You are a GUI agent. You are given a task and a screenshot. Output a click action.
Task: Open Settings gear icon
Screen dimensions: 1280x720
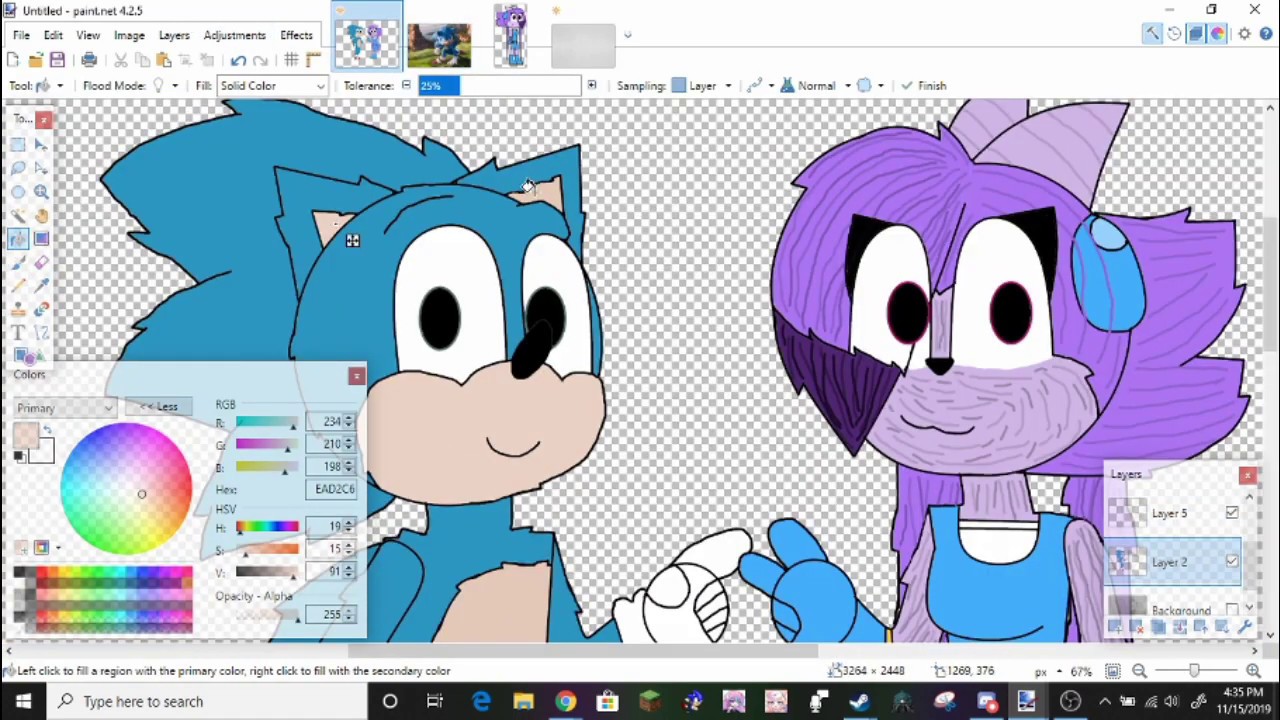click(x=1244, y=34)
